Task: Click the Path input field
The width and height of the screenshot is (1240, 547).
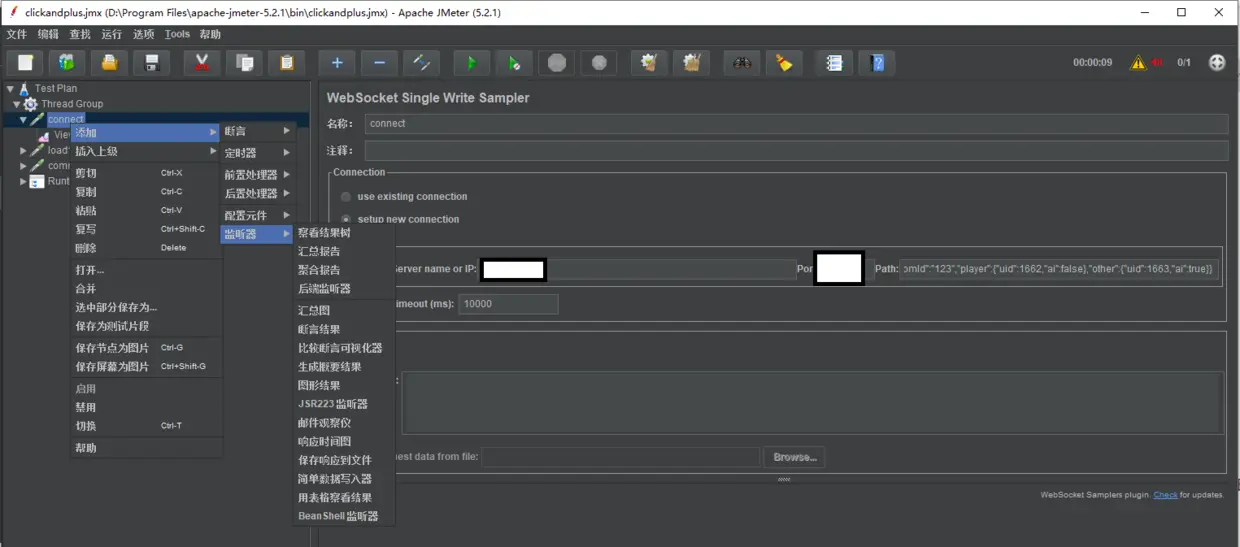Action: [x=1059, y=269]
